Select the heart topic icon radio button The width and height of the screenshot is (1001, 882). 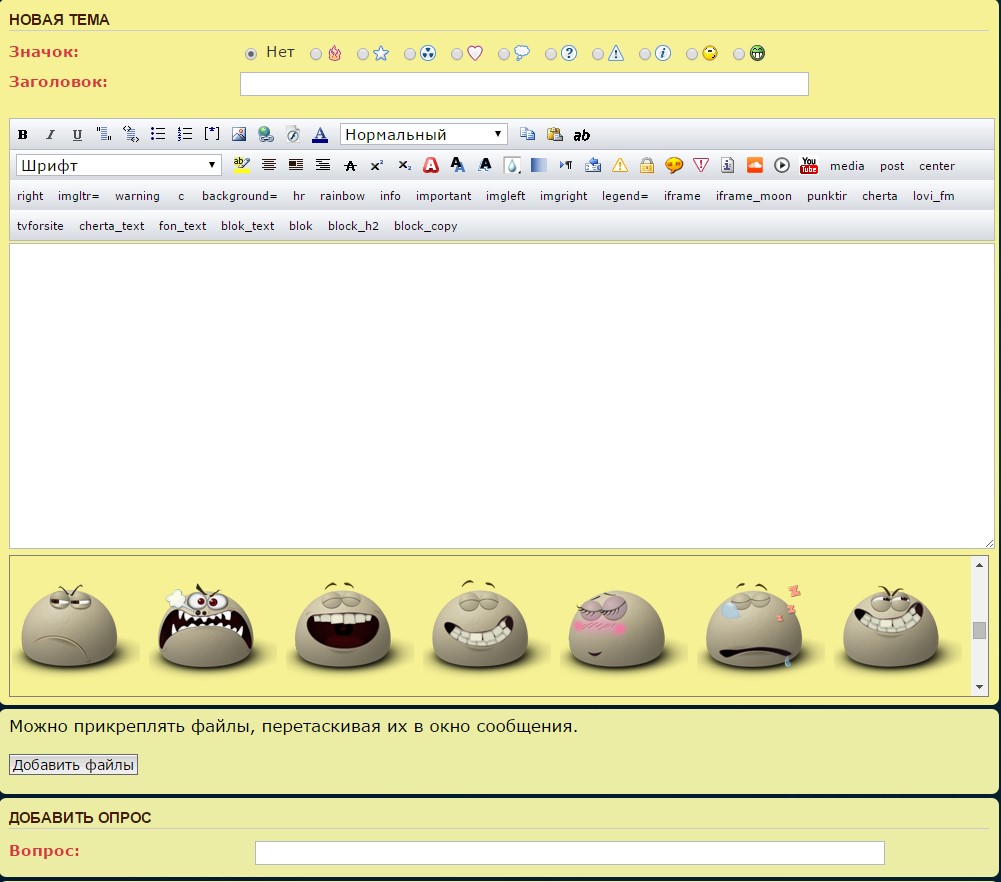457,54
